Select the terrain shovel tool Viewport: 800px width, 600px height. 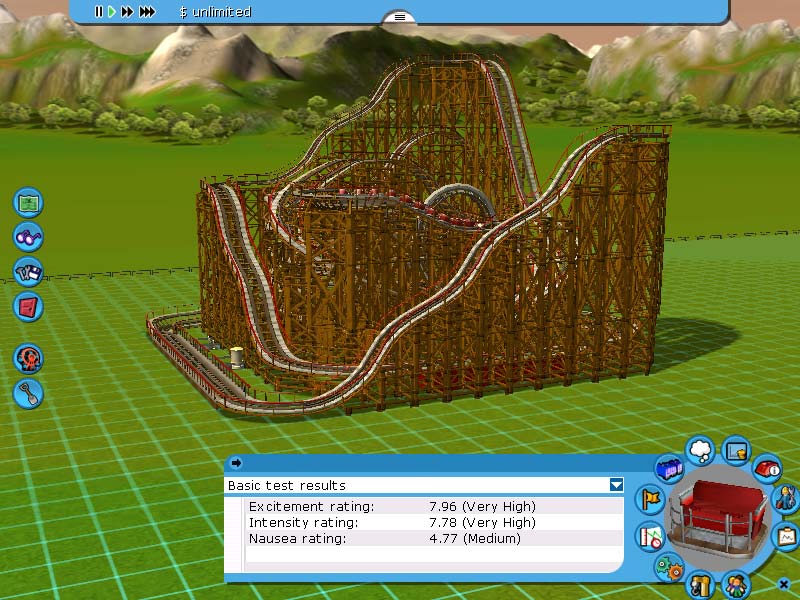(x=29, y=393)
